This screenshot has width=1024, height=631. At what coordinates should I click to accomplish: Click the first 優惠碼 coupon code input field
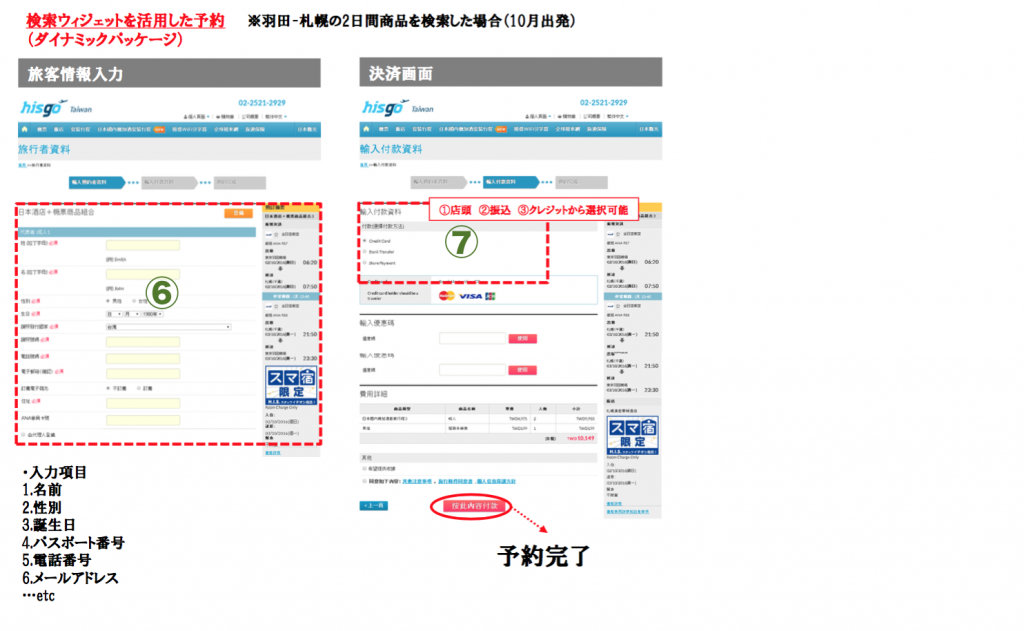pyautogui.click(x=471, y=339)
